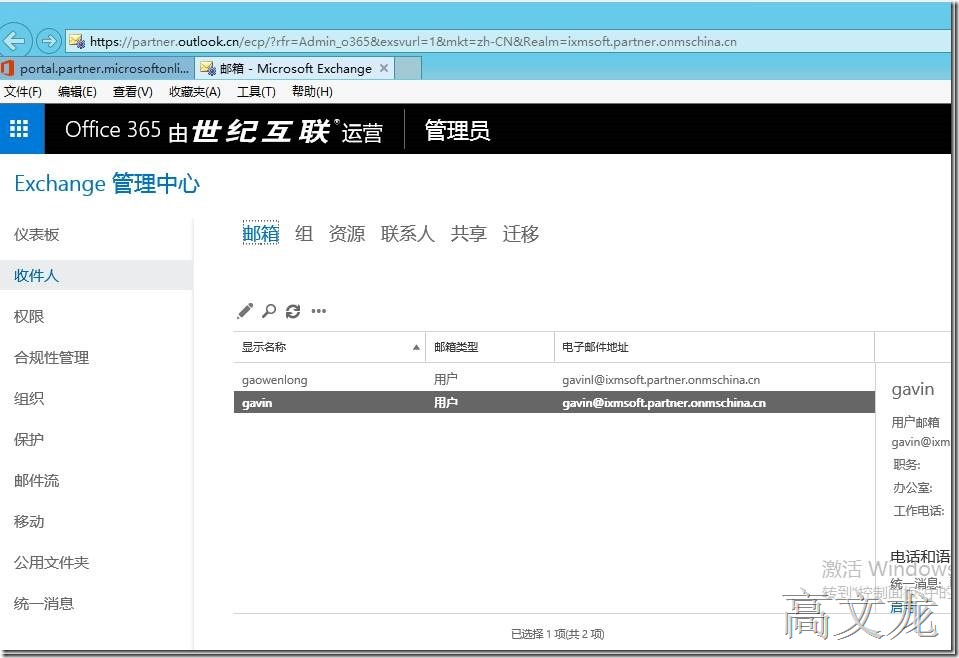Sort by the 显示名称 column header
This screenshot has width=959, height=658.
(x=330, y=347)
